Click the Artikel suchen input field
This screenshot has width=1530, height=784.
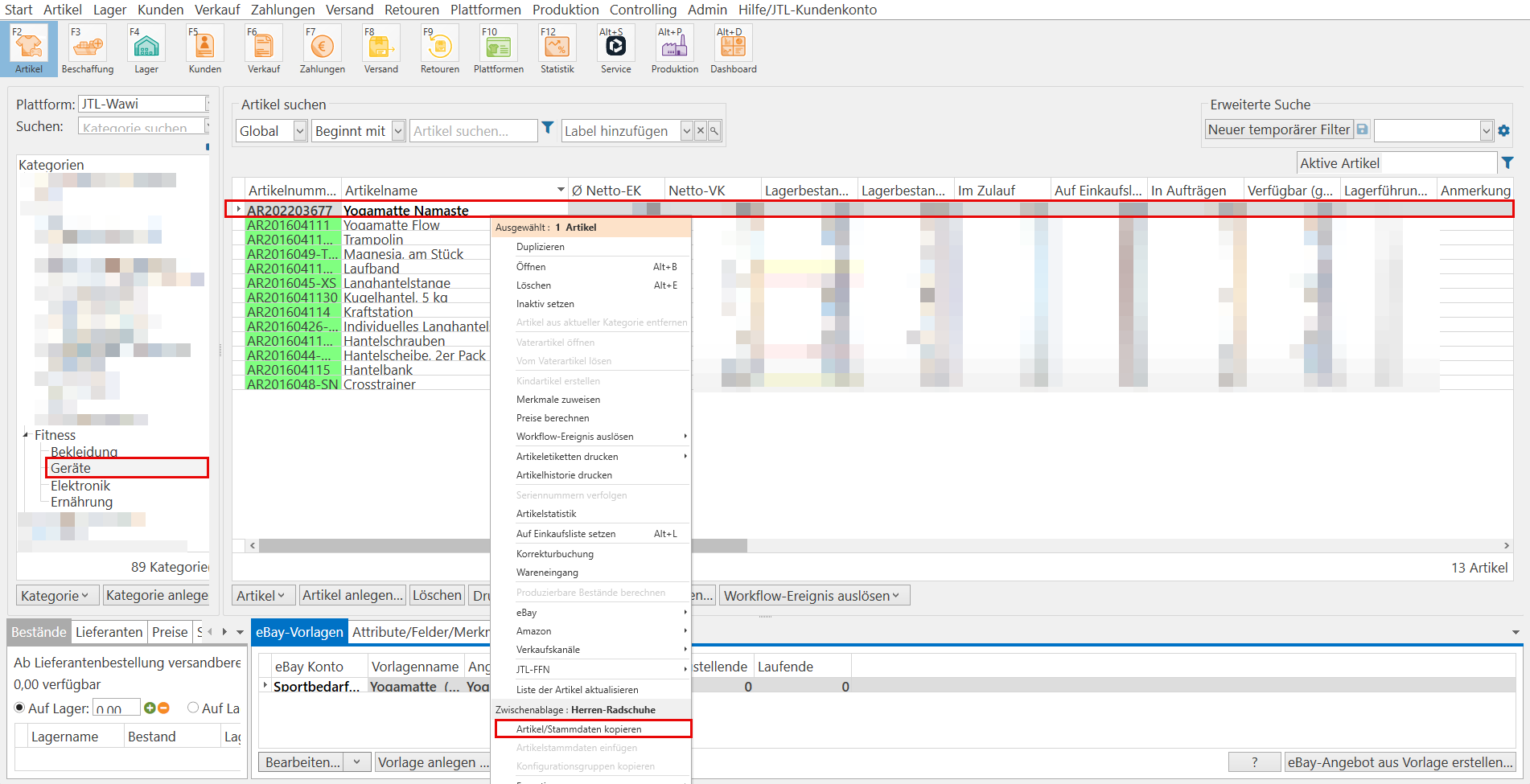click(x=473, y=131)
